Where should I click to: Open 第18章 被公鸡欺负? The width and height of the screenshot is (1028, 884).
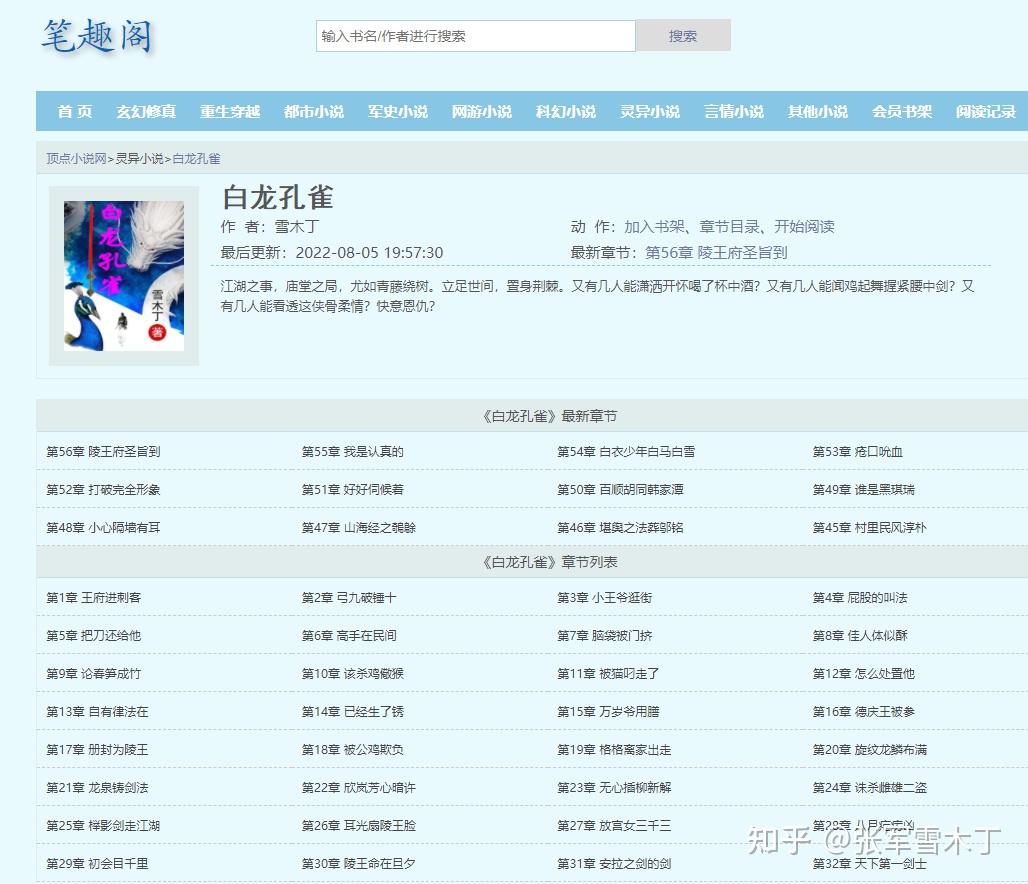point(353,750)
